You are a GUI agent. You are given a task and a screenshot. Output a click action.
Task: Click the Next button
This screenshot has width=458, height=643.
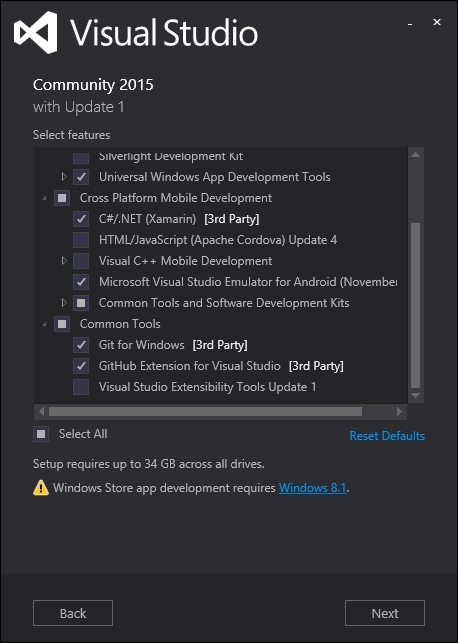tap(385, 613)
